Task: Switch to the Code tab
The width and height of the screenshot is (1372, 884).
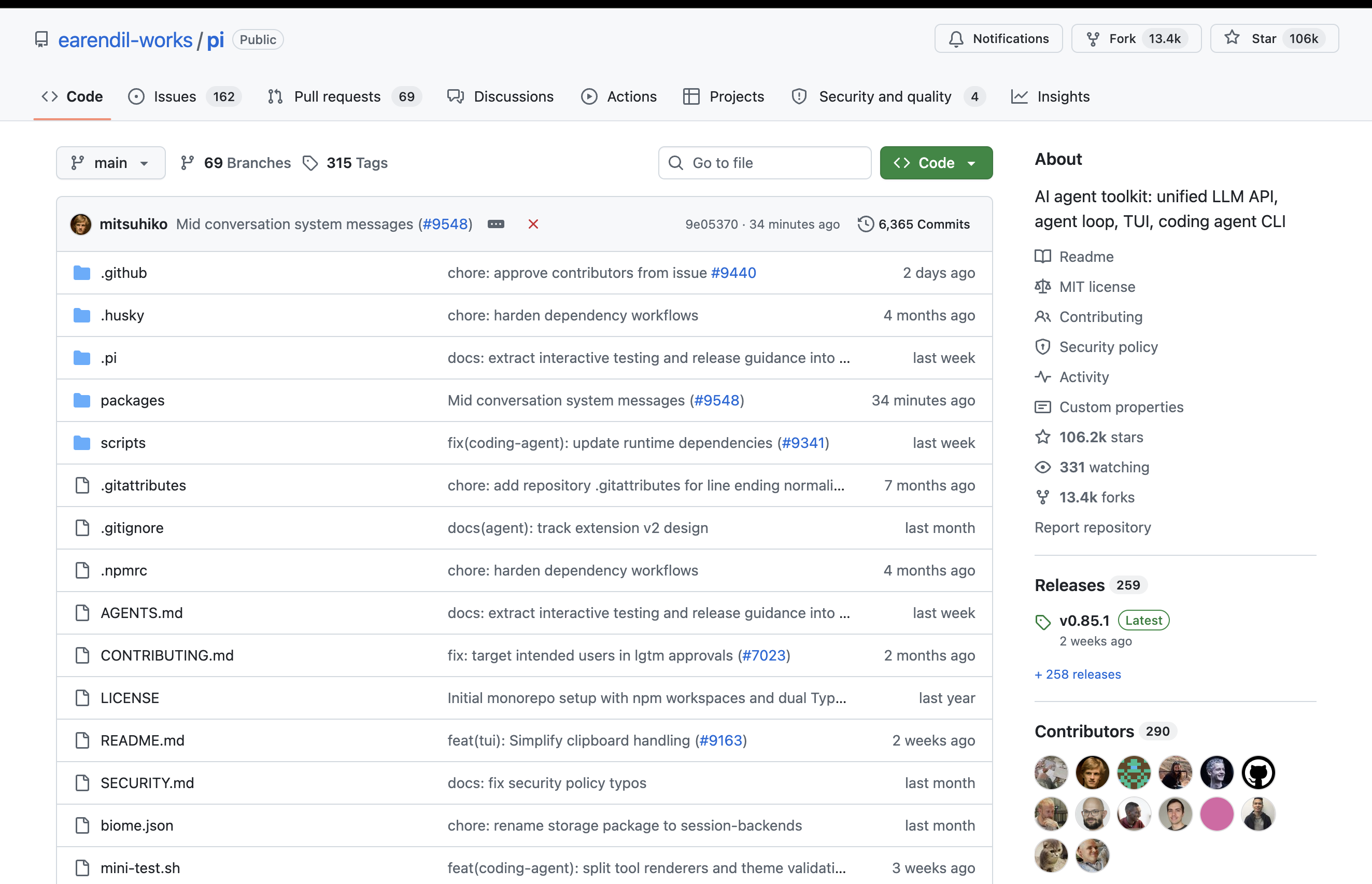Action: (x=72, y=96)
